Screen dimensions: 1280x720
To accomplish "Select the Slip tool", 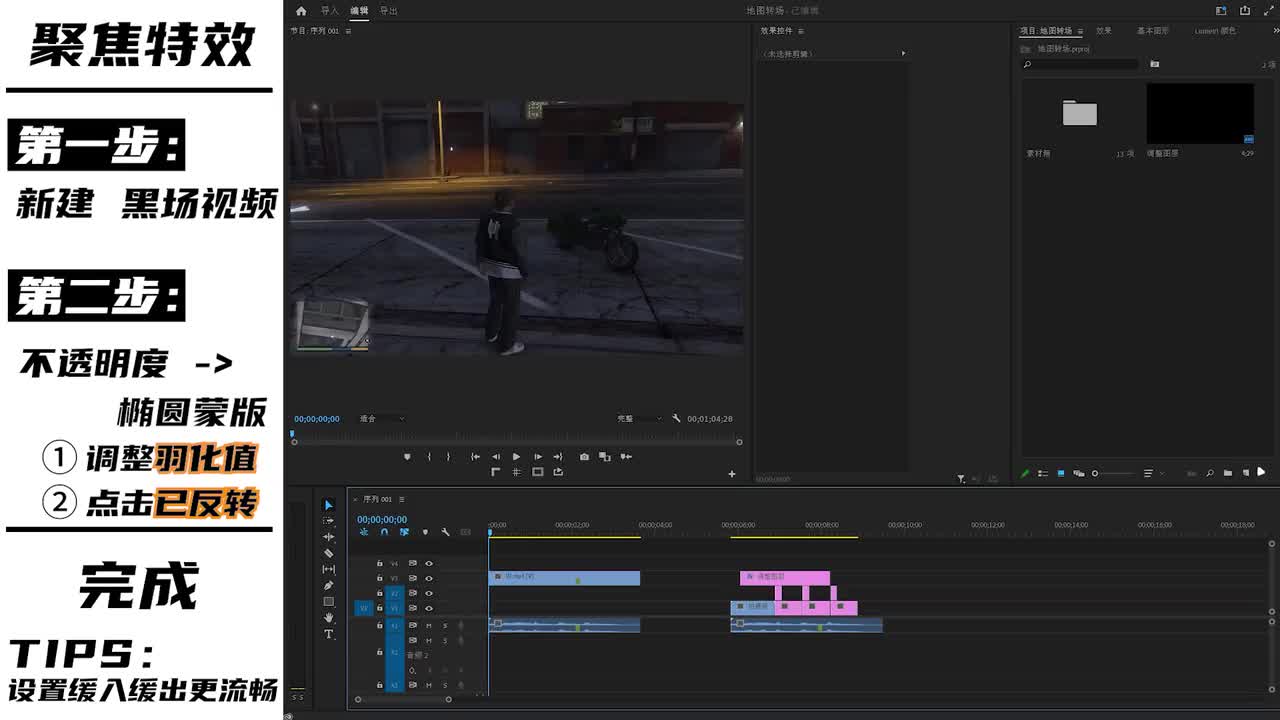I will point(328,569).
